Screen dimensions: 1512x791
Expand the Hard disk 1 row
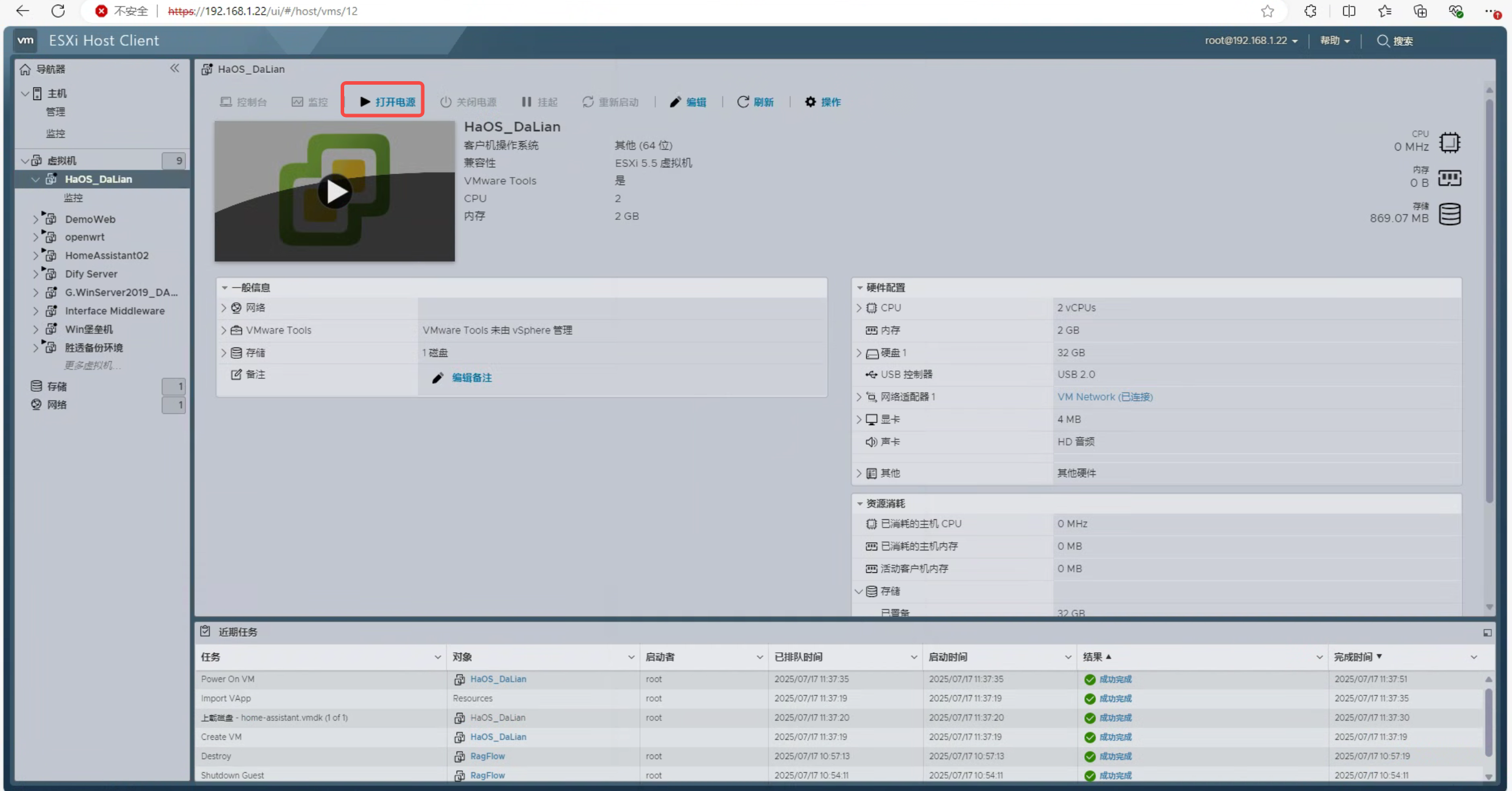coord(859,353)
